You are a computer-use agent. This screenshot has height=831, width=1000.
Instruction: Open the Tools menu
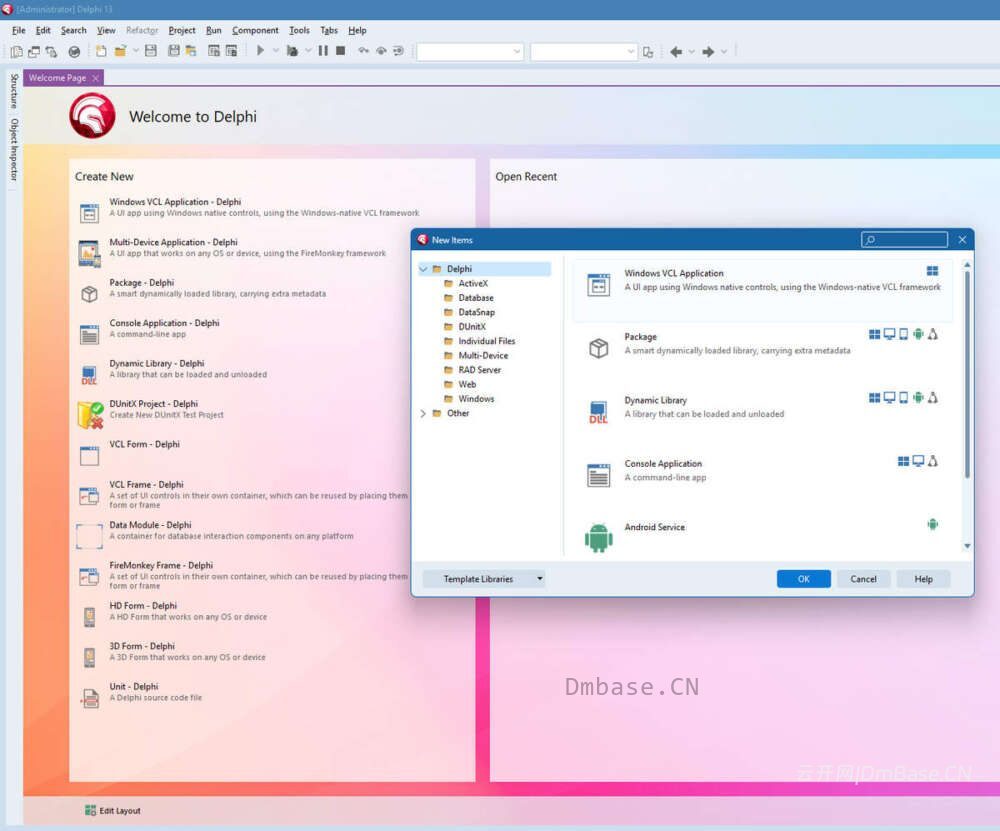tap(299, 30)
